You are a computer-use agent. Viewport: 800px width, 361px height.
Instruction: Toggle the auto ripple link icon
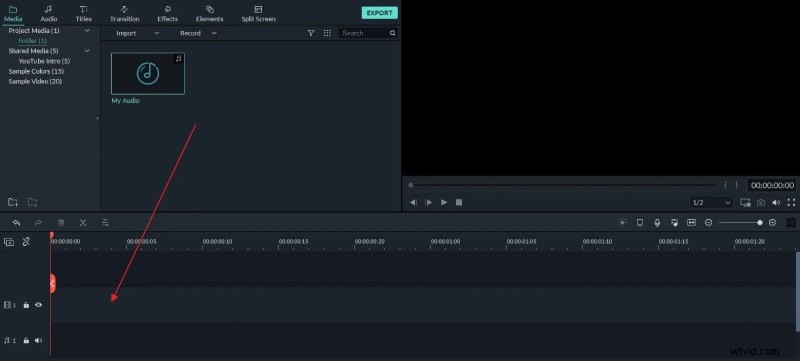26,242
